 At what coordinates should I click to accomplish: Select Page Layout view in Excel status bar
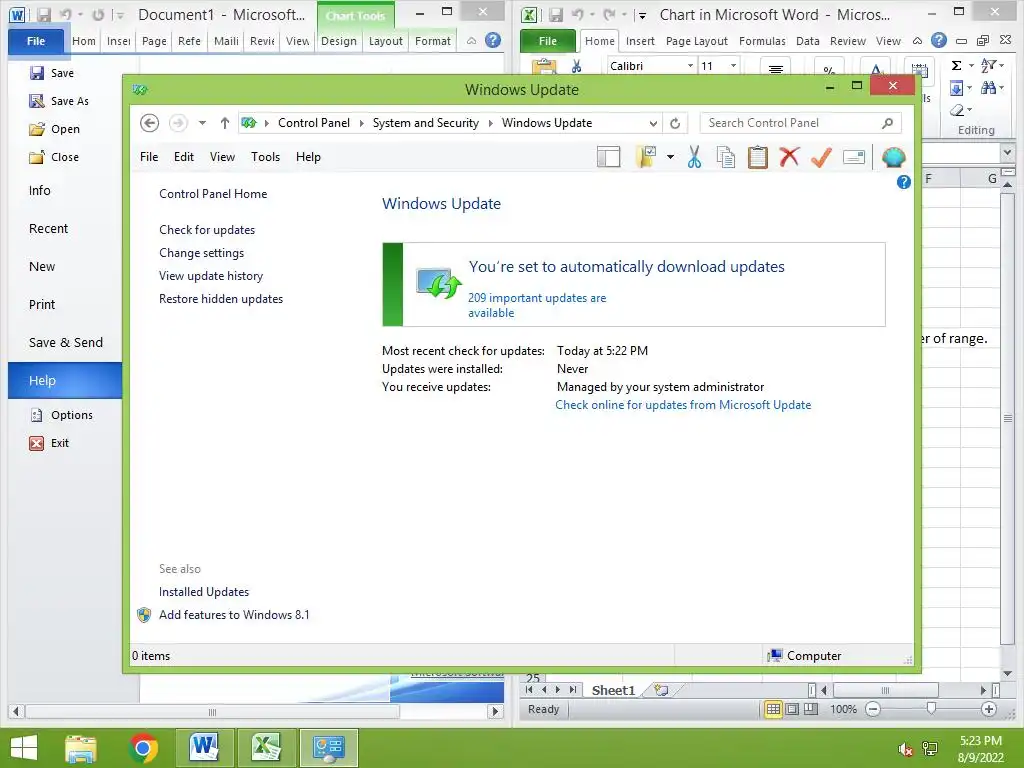[x=792, y=709]
